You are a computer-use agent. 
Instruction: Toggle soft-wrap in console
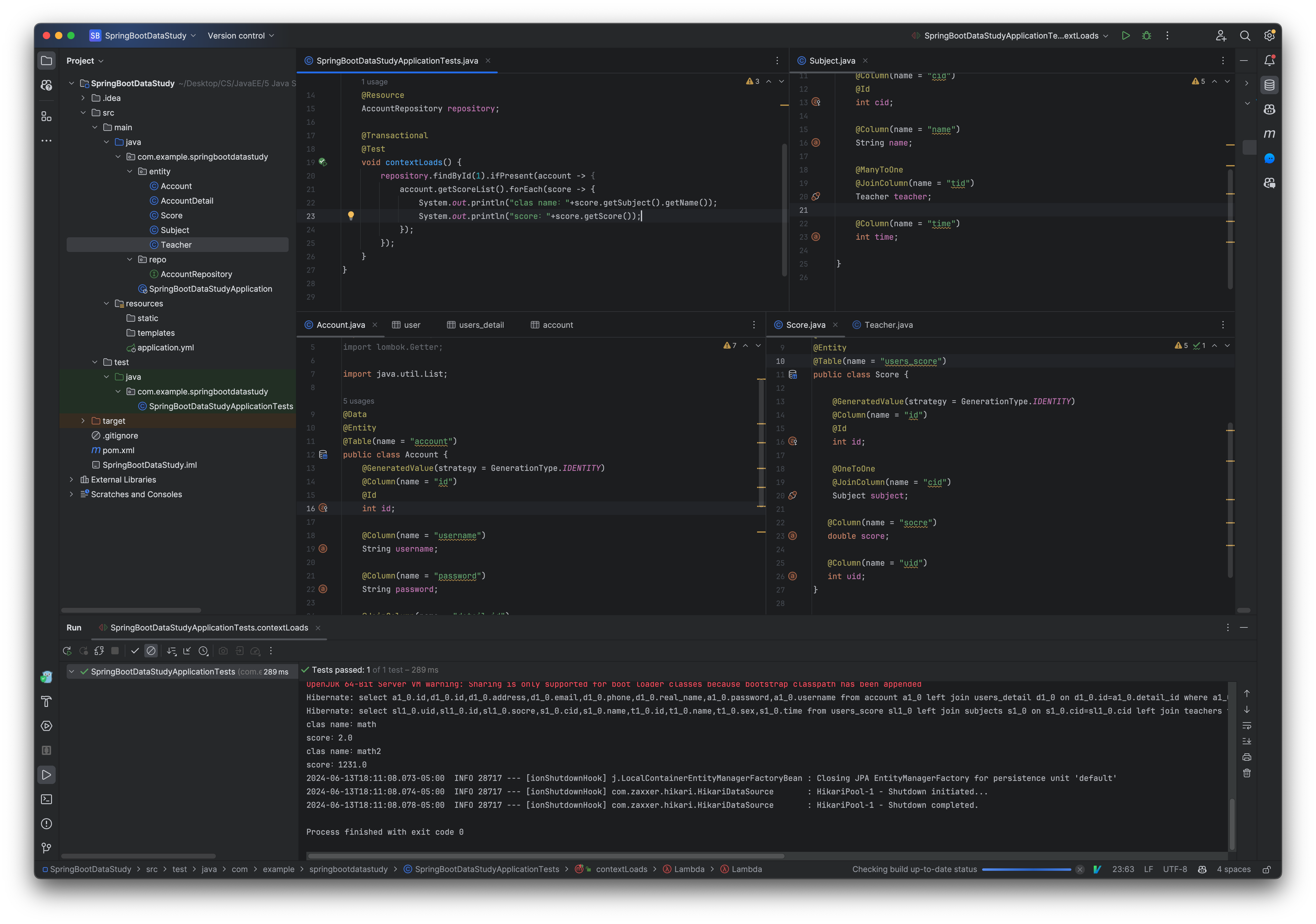[1247, 725]
